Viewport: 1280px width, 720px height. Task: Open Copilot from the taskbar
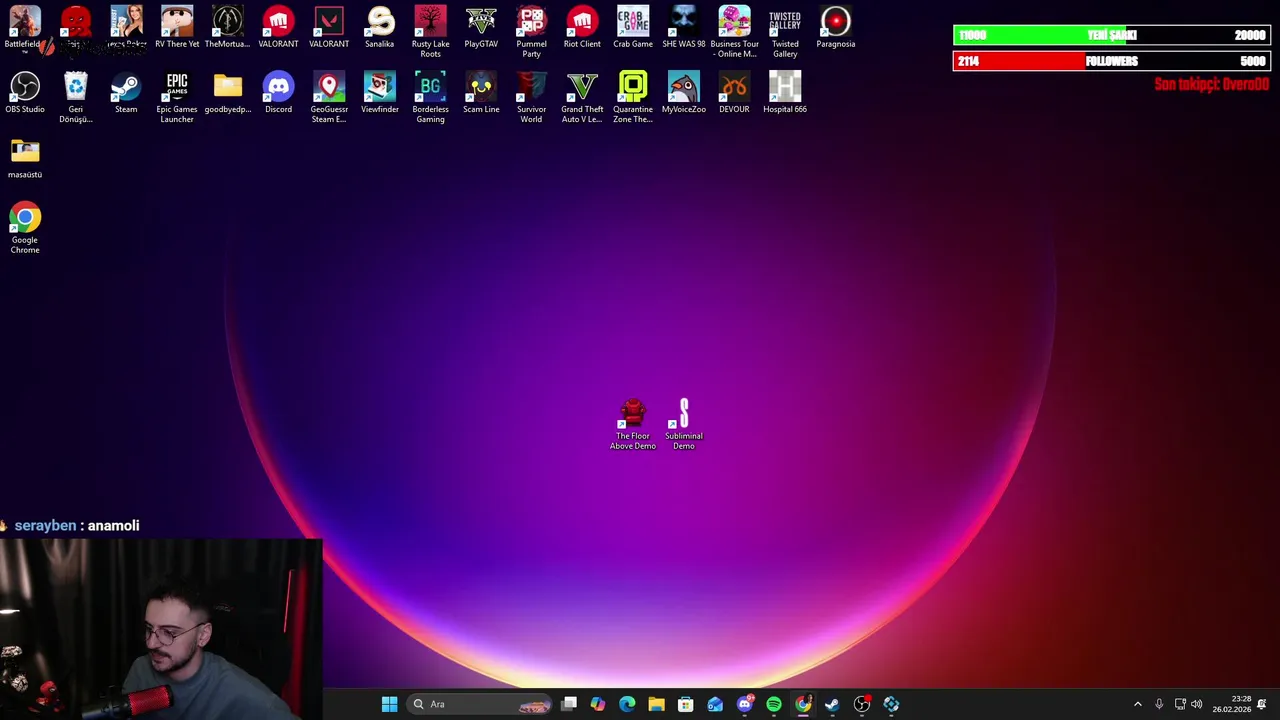pos(598,704)
